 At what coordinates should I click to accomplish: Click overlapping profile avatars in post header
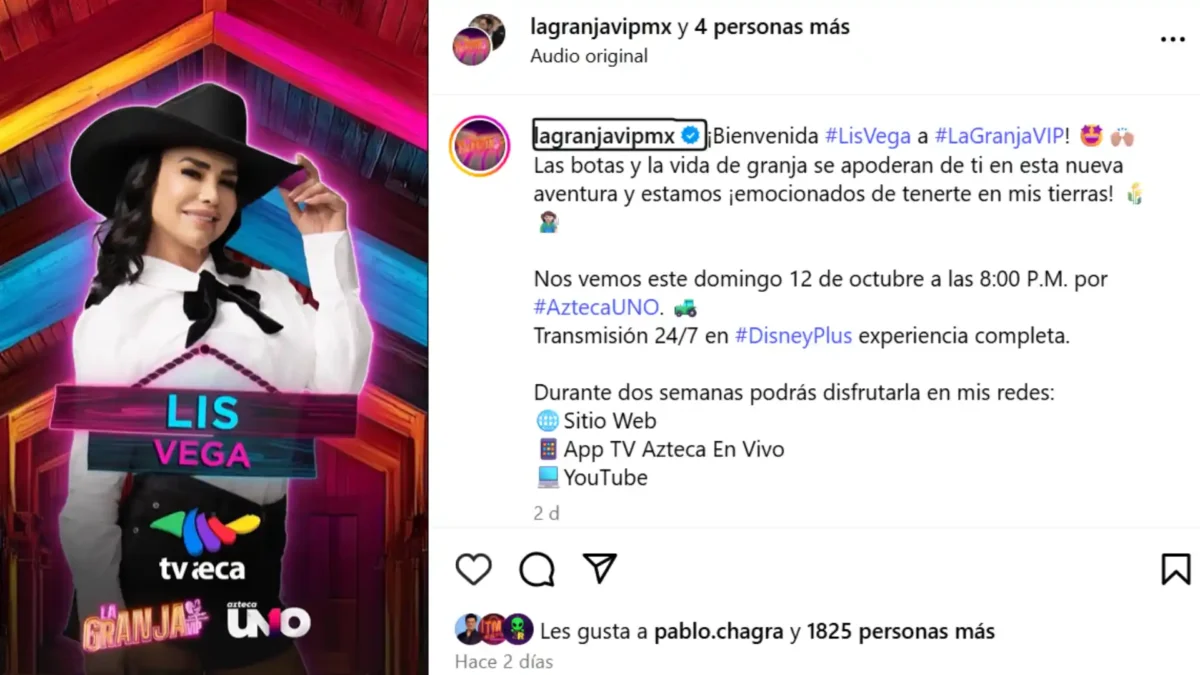click(478, 39)
